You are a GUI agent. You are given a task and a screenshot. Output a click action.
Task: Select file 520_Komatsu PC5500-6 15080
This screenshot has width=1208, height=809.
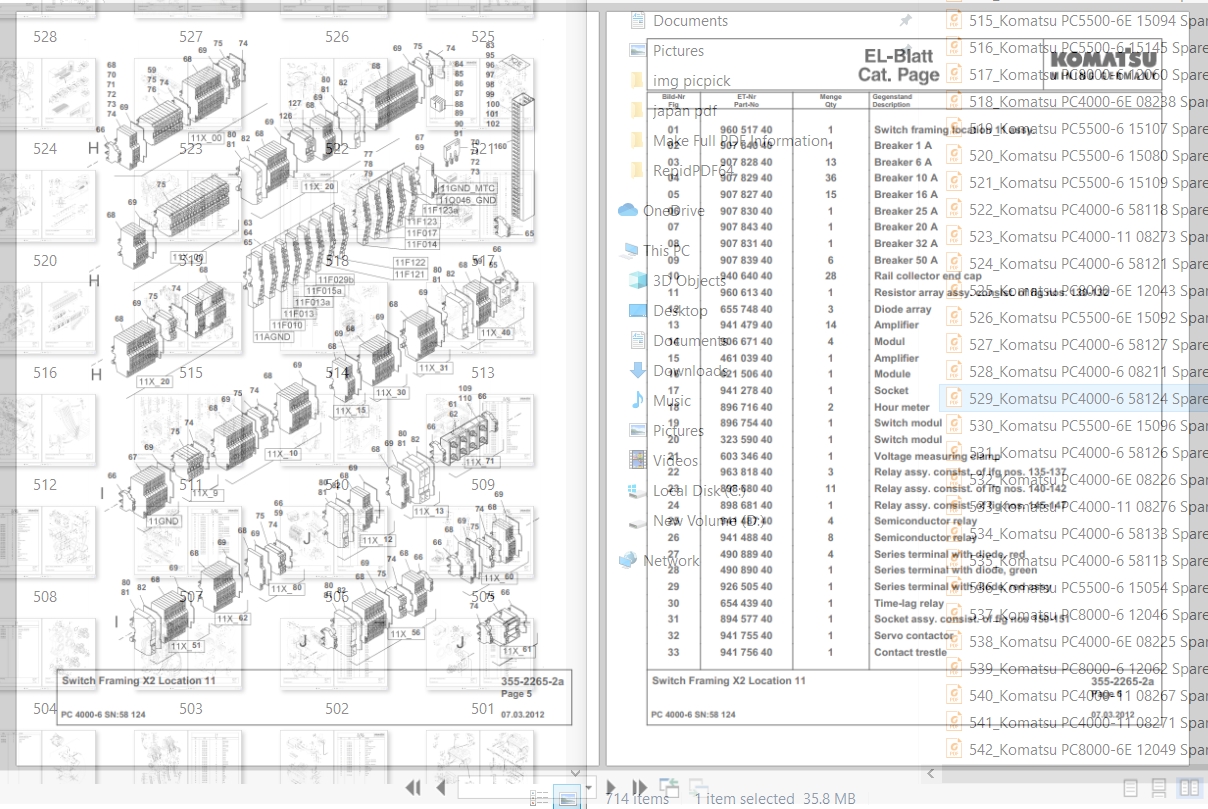click(1088, 155)
